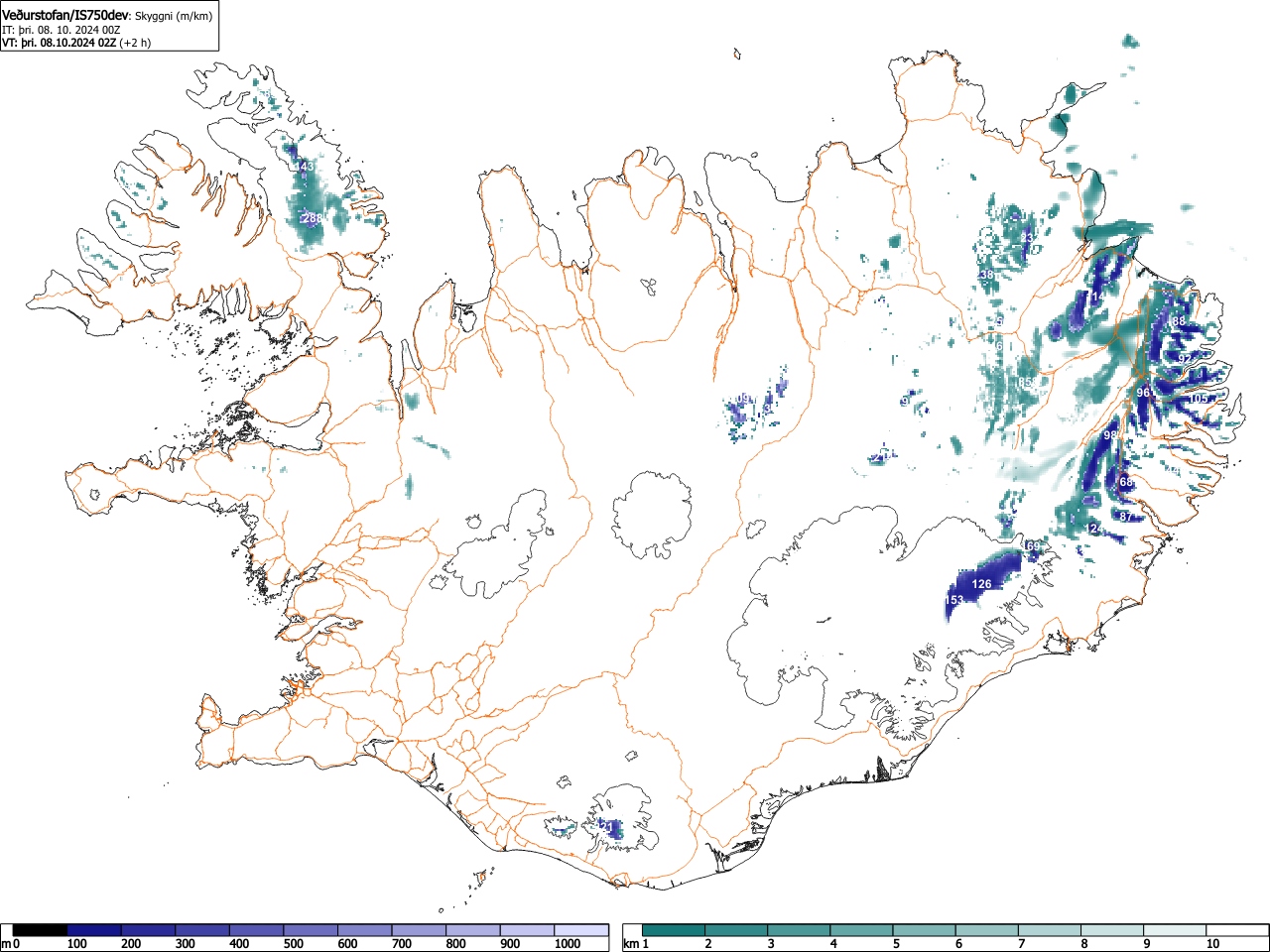The height and width of the screenshot is (952, 1270).
Task: Click the '98' visibility value on the map
Action: tap(1110, 436)
